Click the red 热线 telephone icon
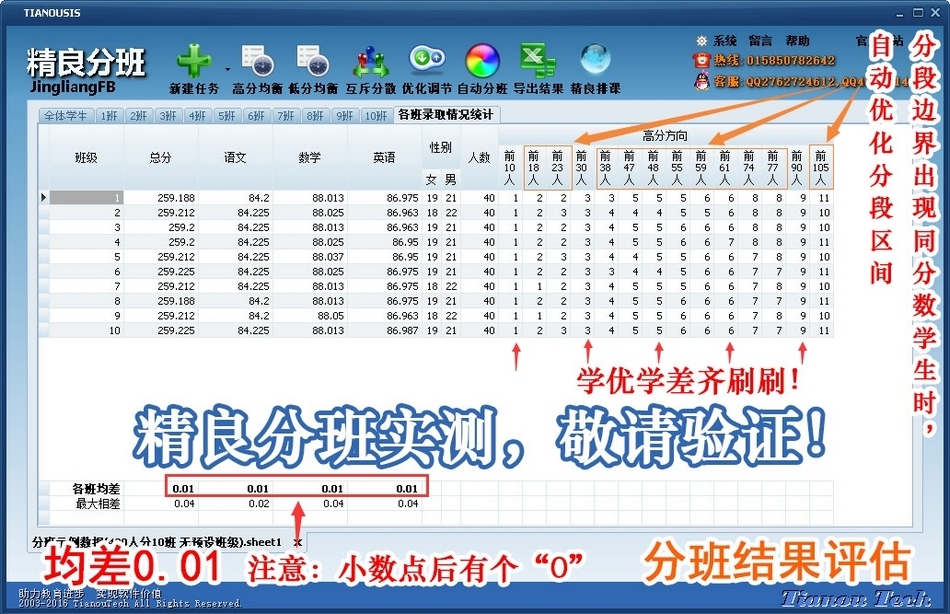 [701, 60]
